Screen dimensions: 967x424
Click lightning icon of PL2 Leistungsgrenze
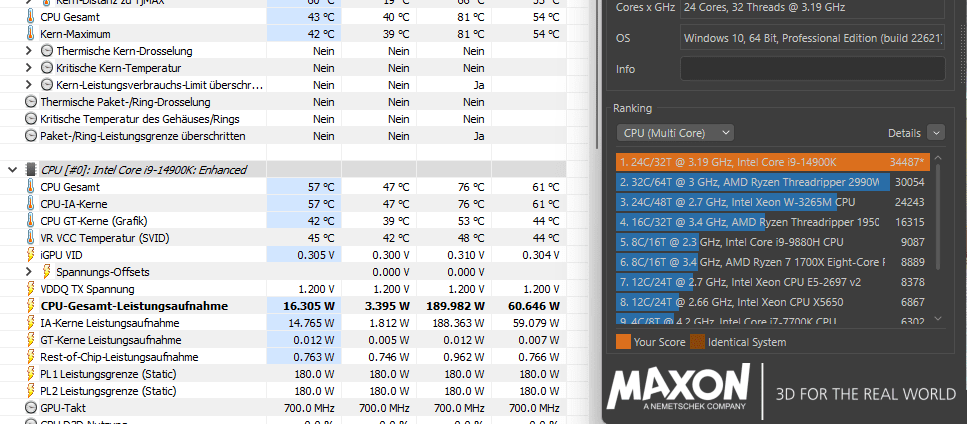point(31,391)
